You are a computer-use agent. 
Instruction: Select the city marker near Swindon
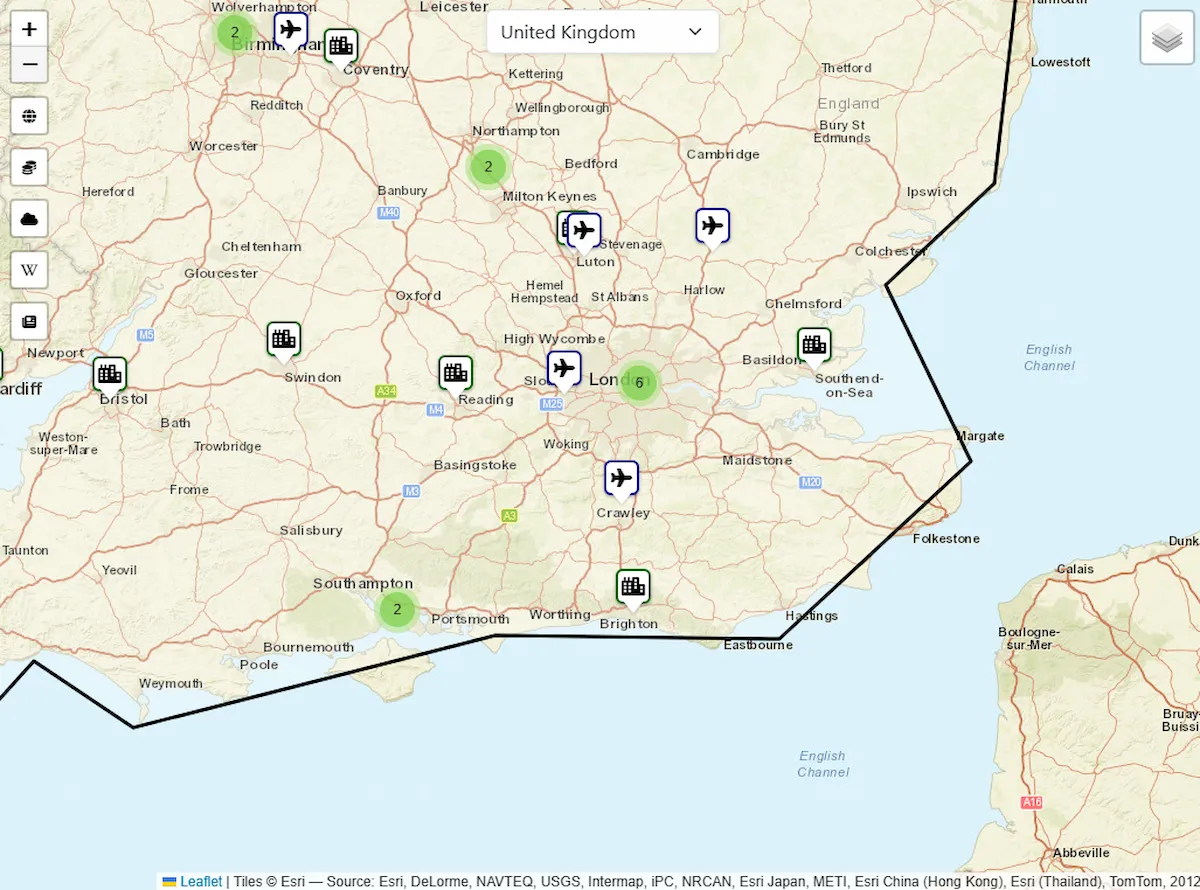point(284,339)
